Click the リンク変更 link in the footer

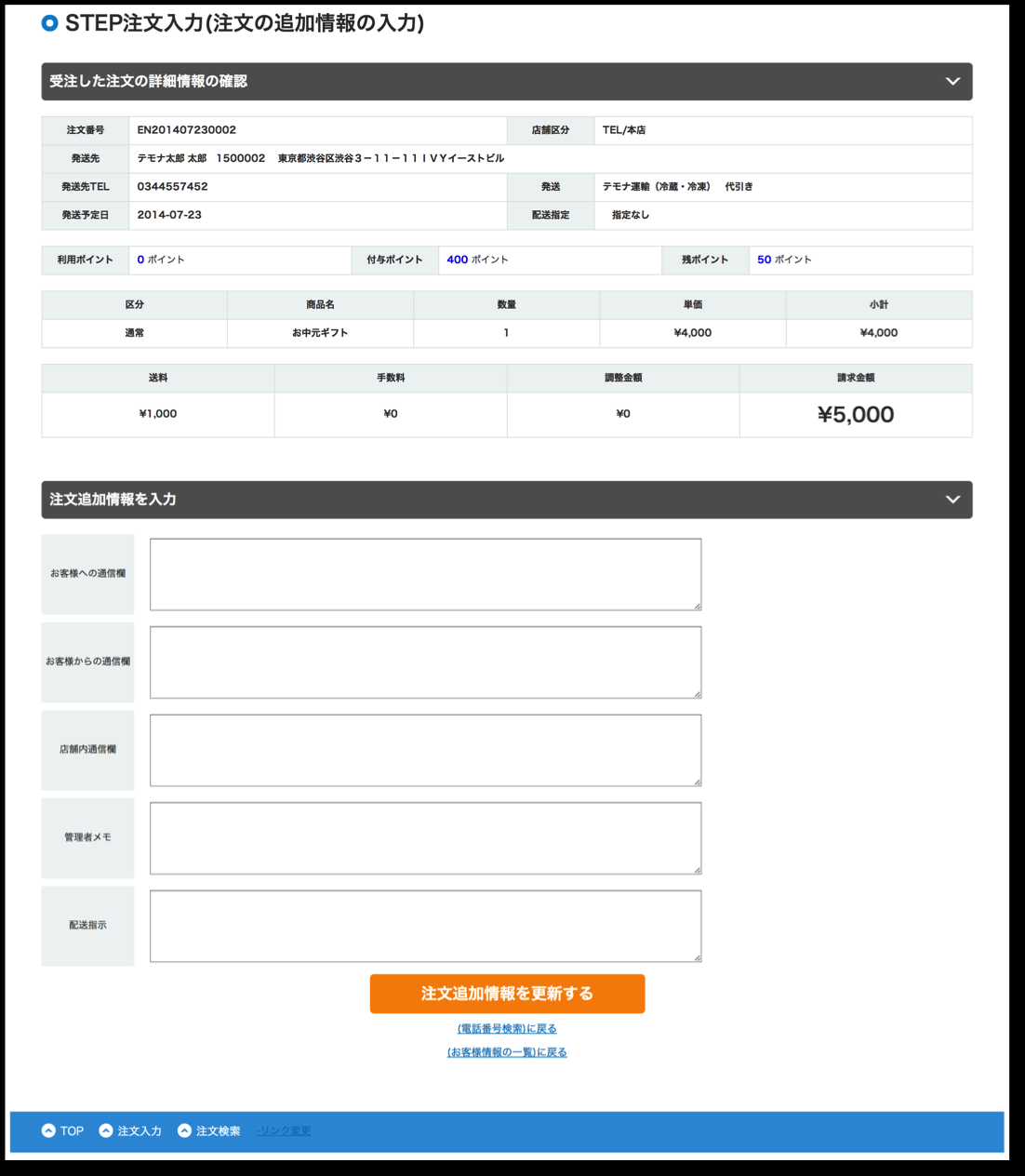[284, 1131]
